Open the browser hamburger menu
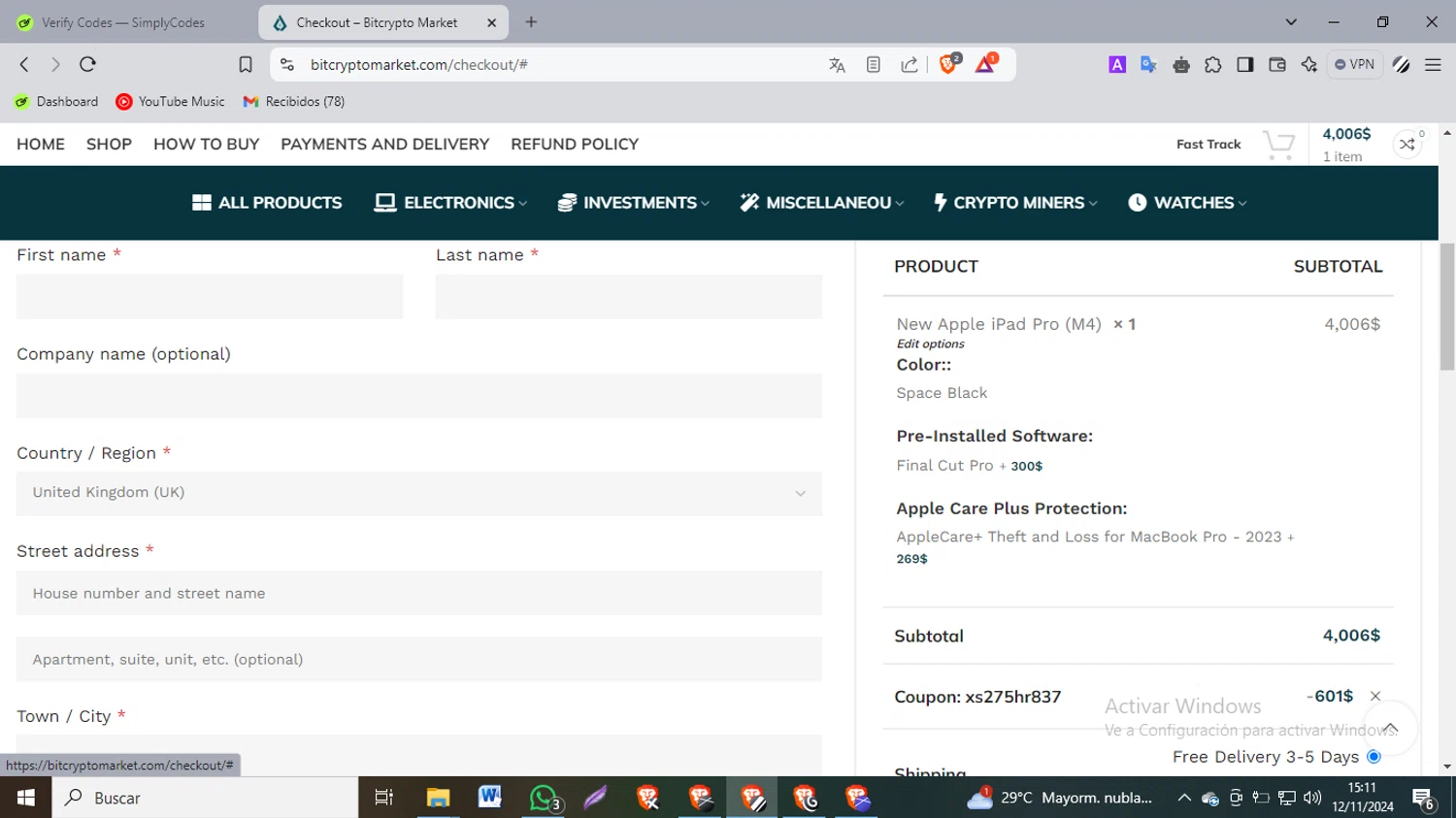 coord(1433,65)
